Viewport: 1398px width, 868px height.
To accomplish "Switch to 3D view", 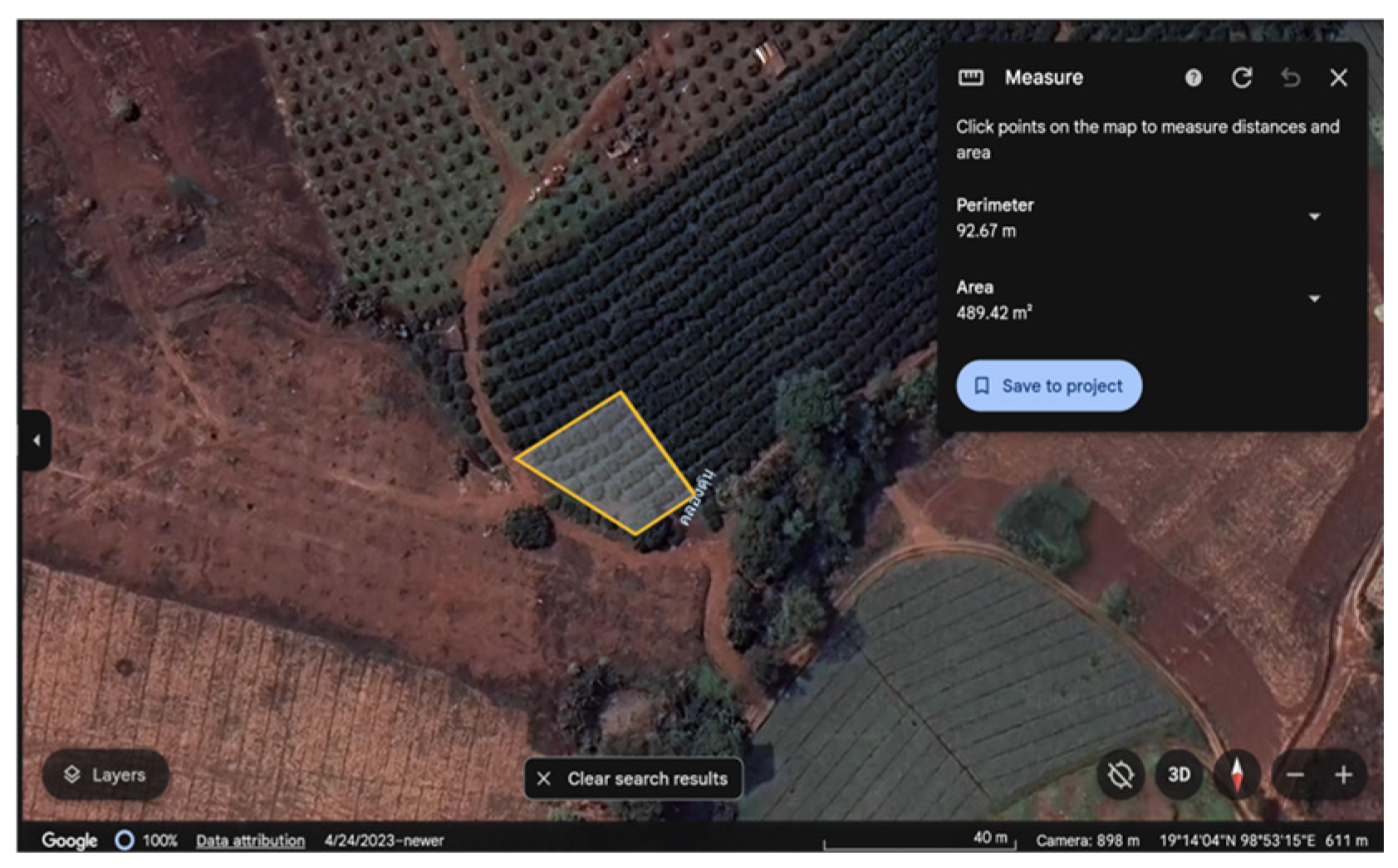I will [x=1179, y=775].
